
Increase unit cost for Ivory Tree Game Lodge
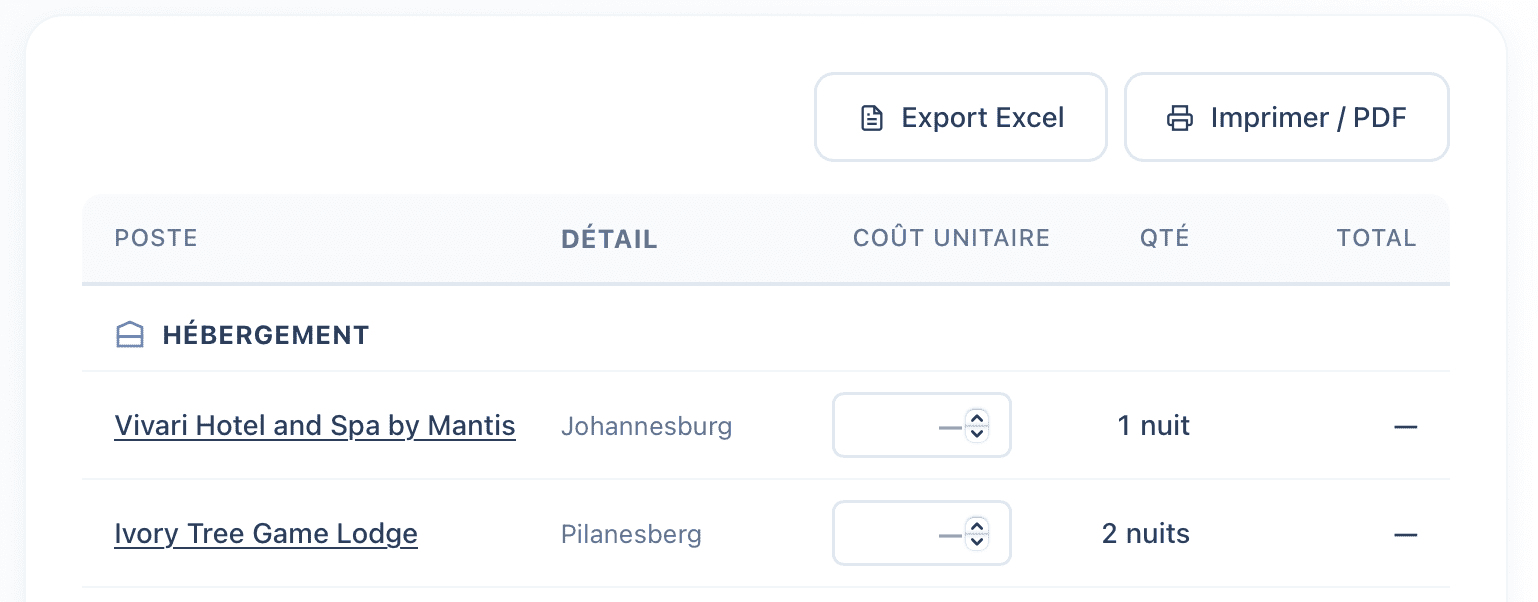[978, 526]
